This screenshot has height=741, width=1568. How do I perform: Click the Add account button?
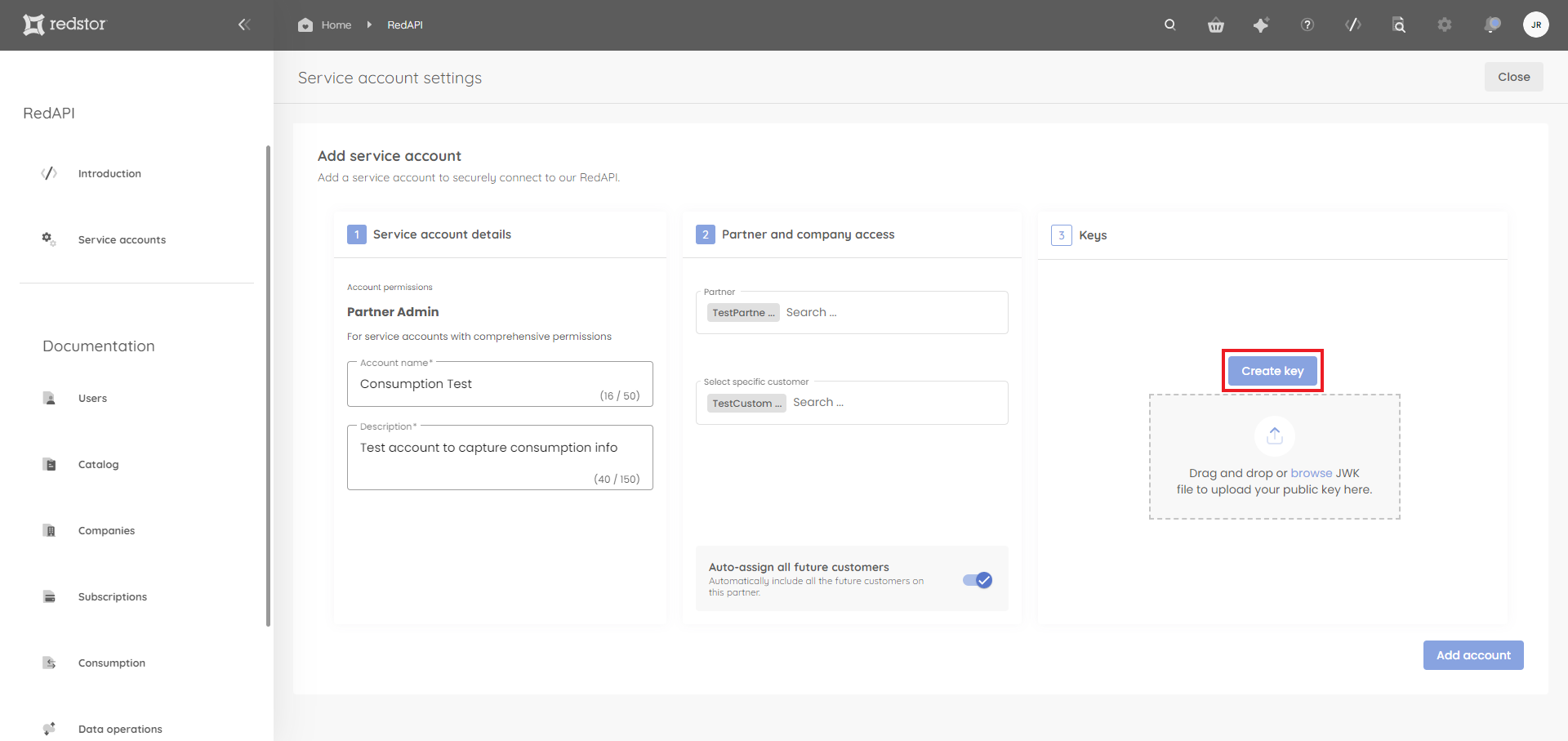pyautogui.click(x=1473, y=655)
